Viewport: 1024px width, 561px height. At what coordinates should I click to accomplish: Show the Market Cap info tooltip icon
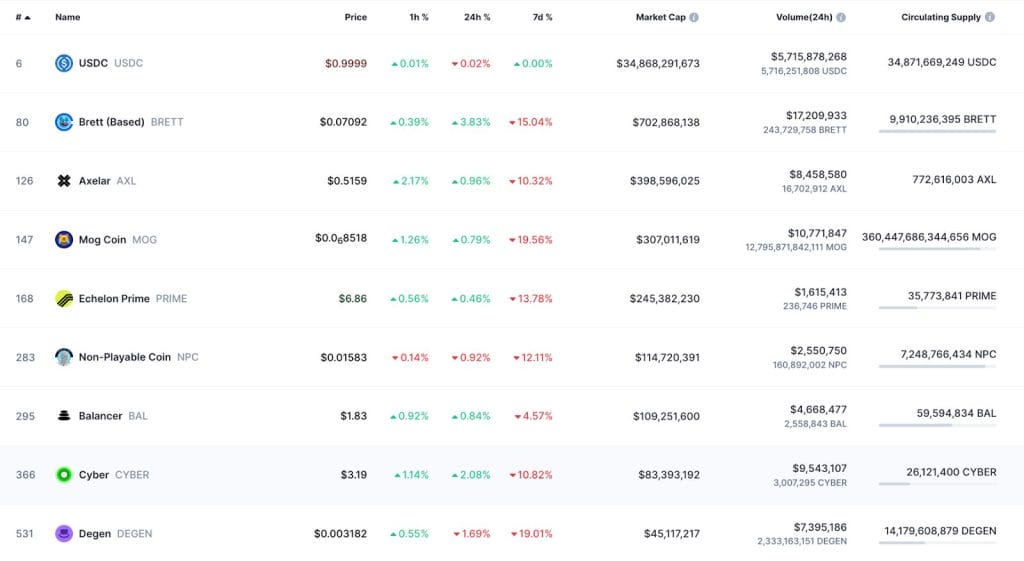point(694,17)
